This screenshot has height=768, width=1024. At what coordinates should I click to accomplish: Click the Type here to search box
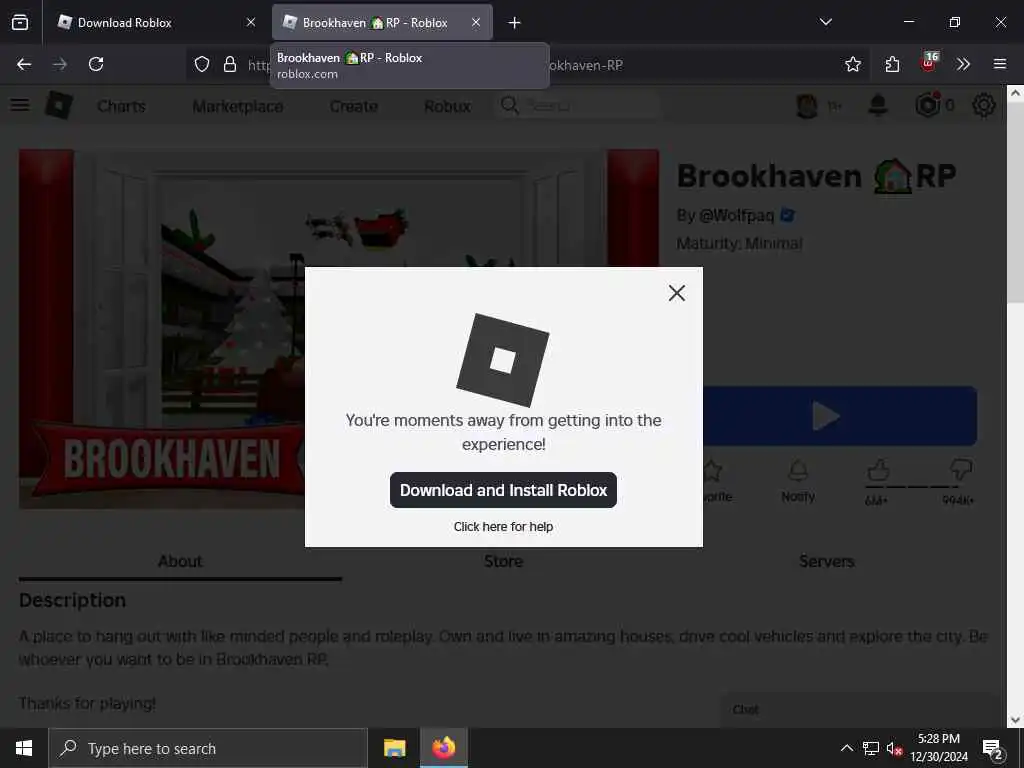click(208, 748)
